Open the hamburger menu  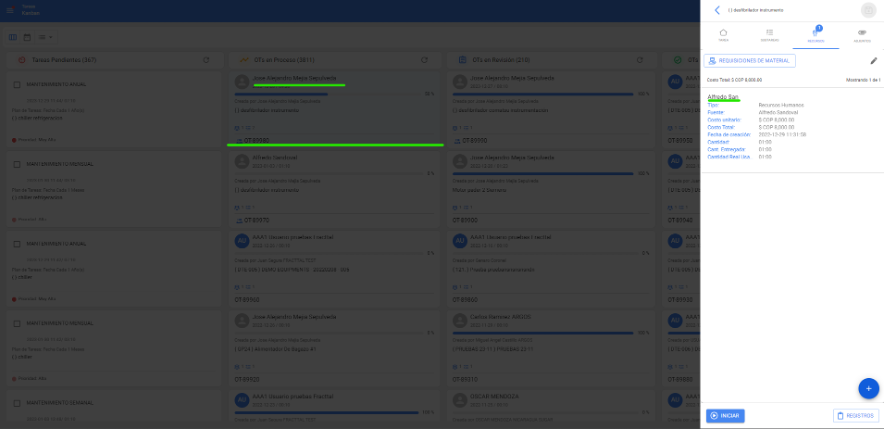[11, 9]
